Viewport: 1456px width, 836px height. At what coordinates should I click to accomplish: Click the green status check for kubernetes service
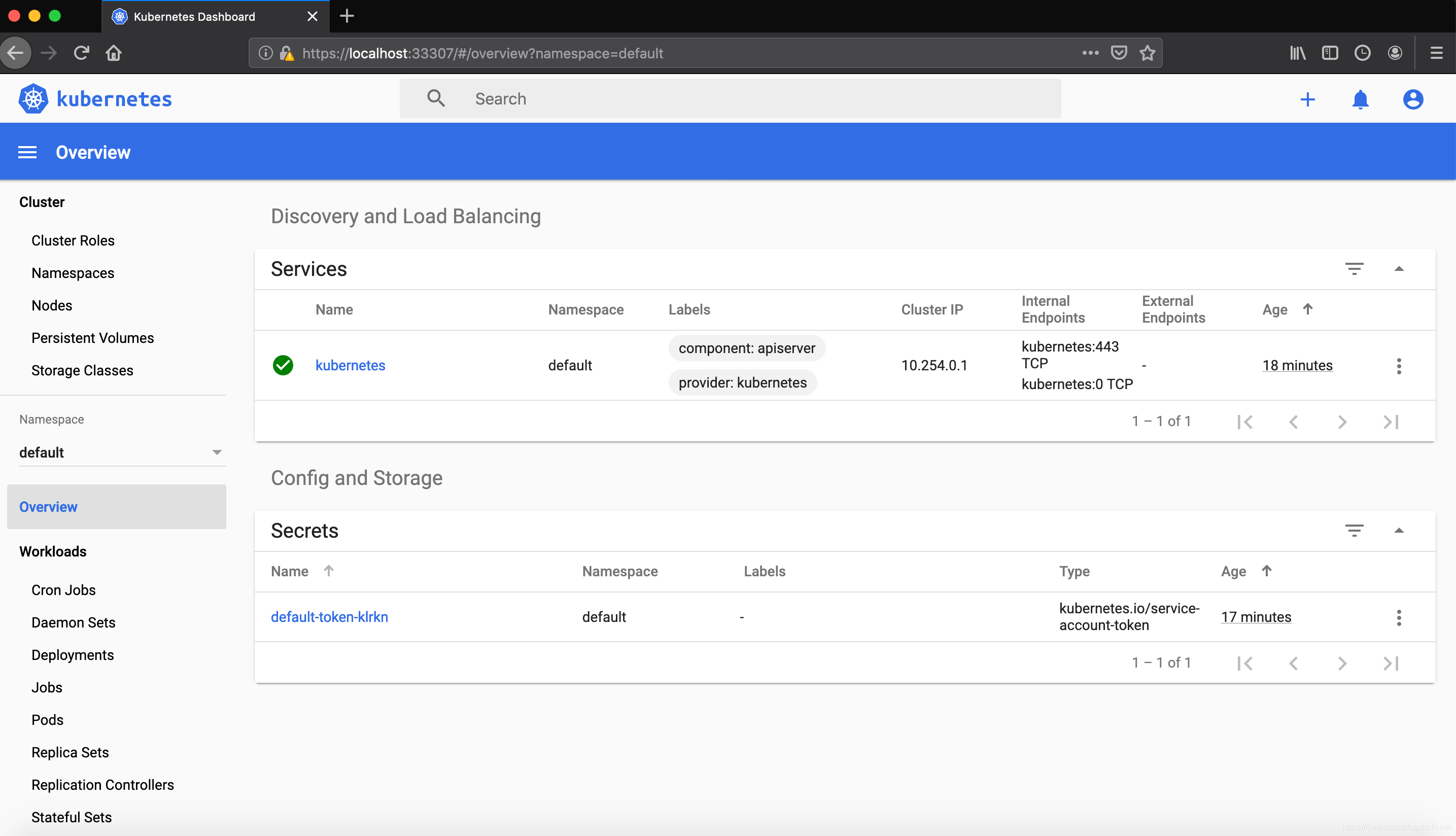point(283,365)
